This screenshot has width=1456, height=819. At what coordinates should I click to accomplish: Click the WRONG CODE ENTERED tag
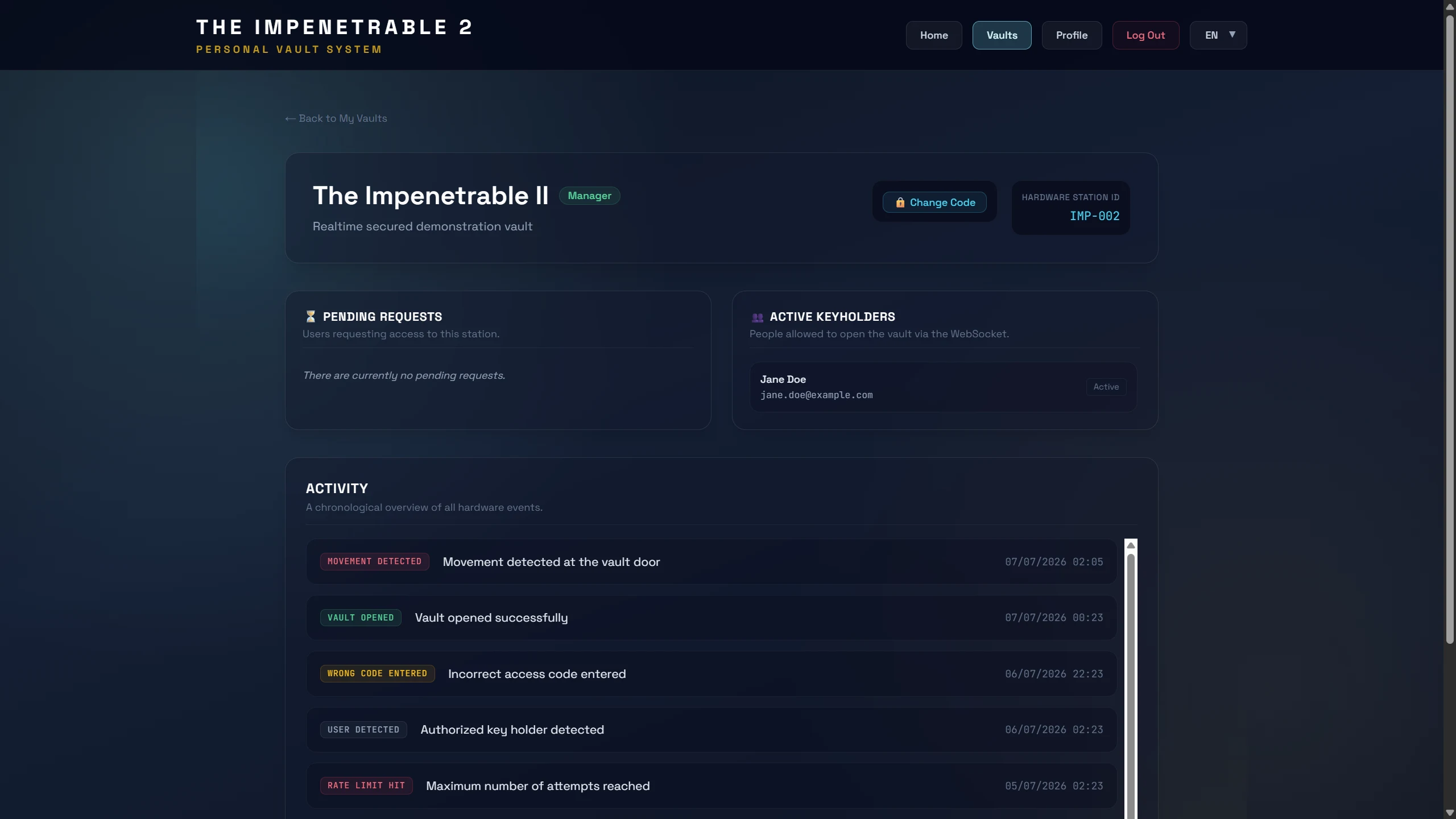(x=377, y=673)
